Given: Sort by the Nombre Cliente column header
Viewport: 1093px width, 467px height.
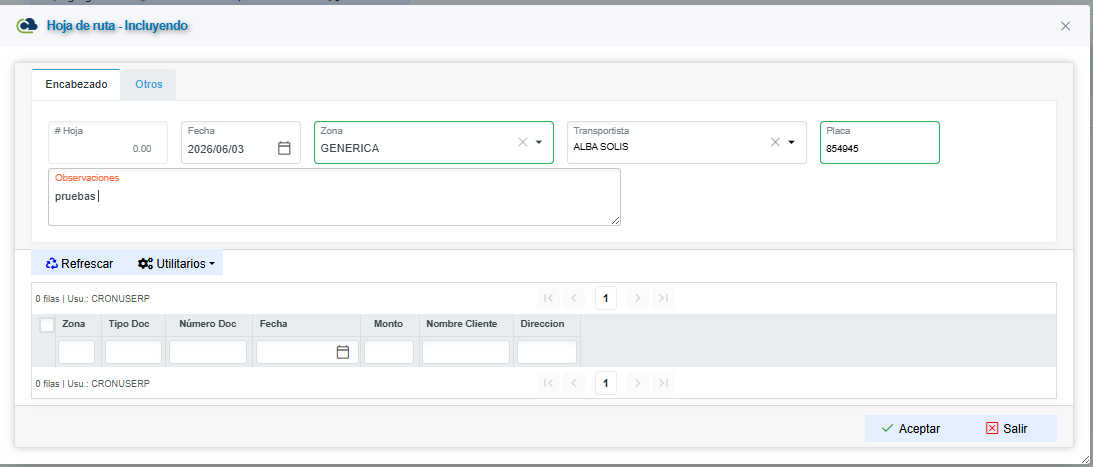Looking at the screenshot, I should point(461,324).
